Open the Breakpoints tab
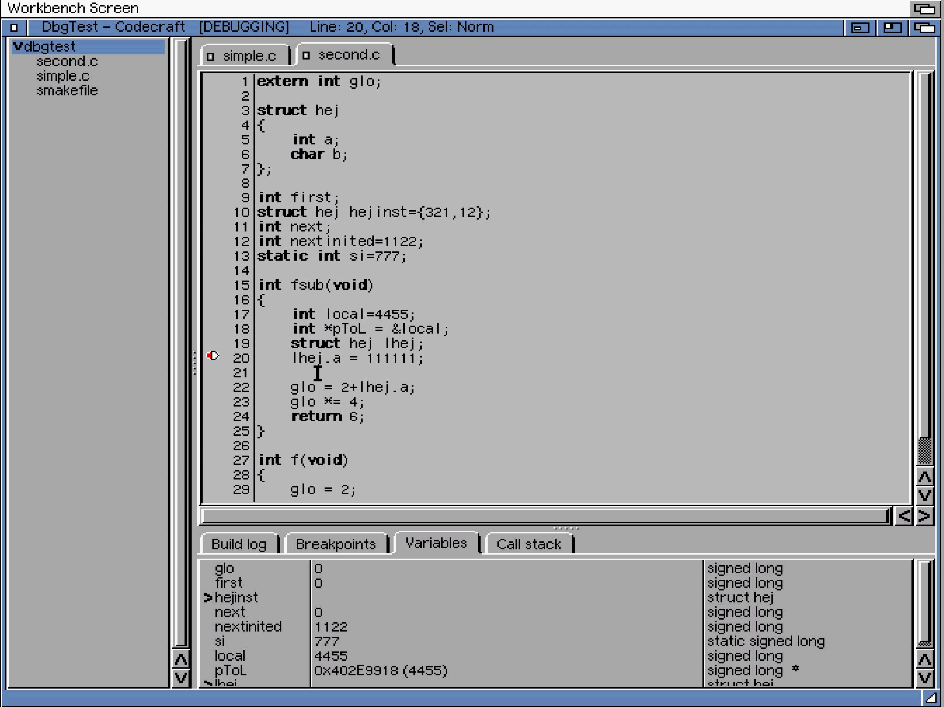The width and height of the screenshot is (944, 707). pos(336,544)
